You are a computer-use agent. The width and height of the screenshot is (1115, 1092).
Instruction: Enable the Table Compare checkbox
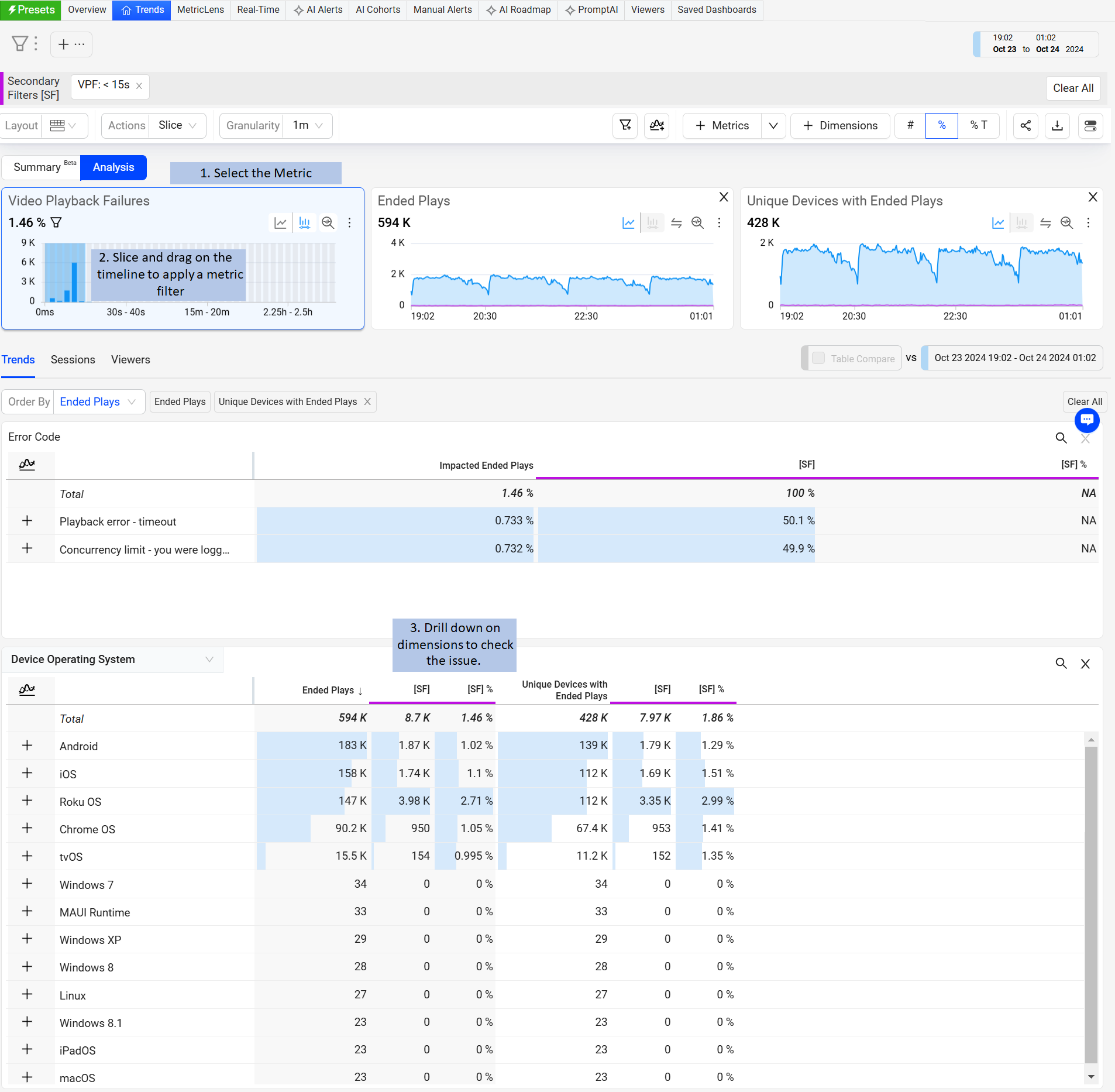[818, 358]
